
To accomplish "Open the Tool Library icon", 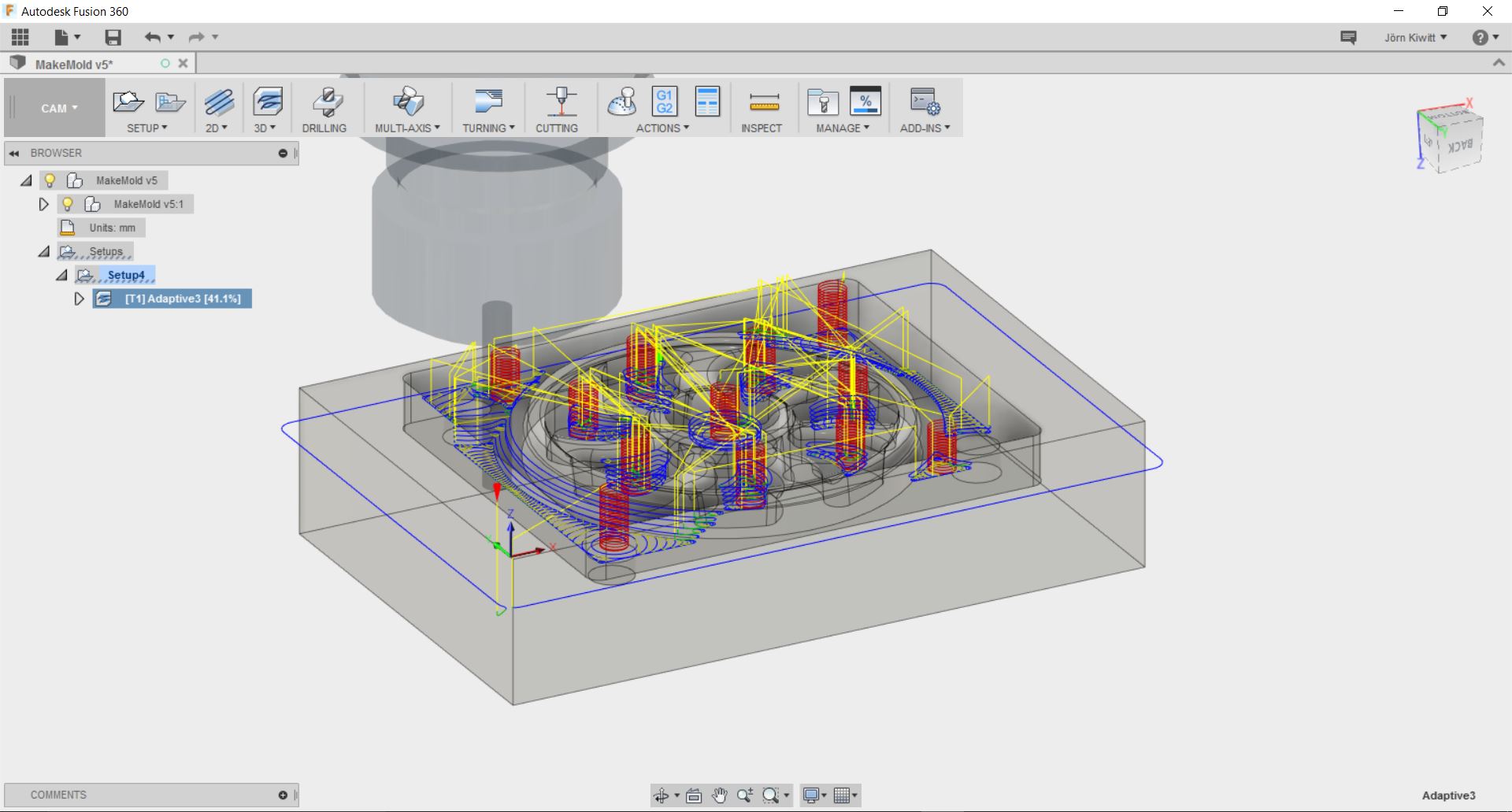I will [823, 102].
